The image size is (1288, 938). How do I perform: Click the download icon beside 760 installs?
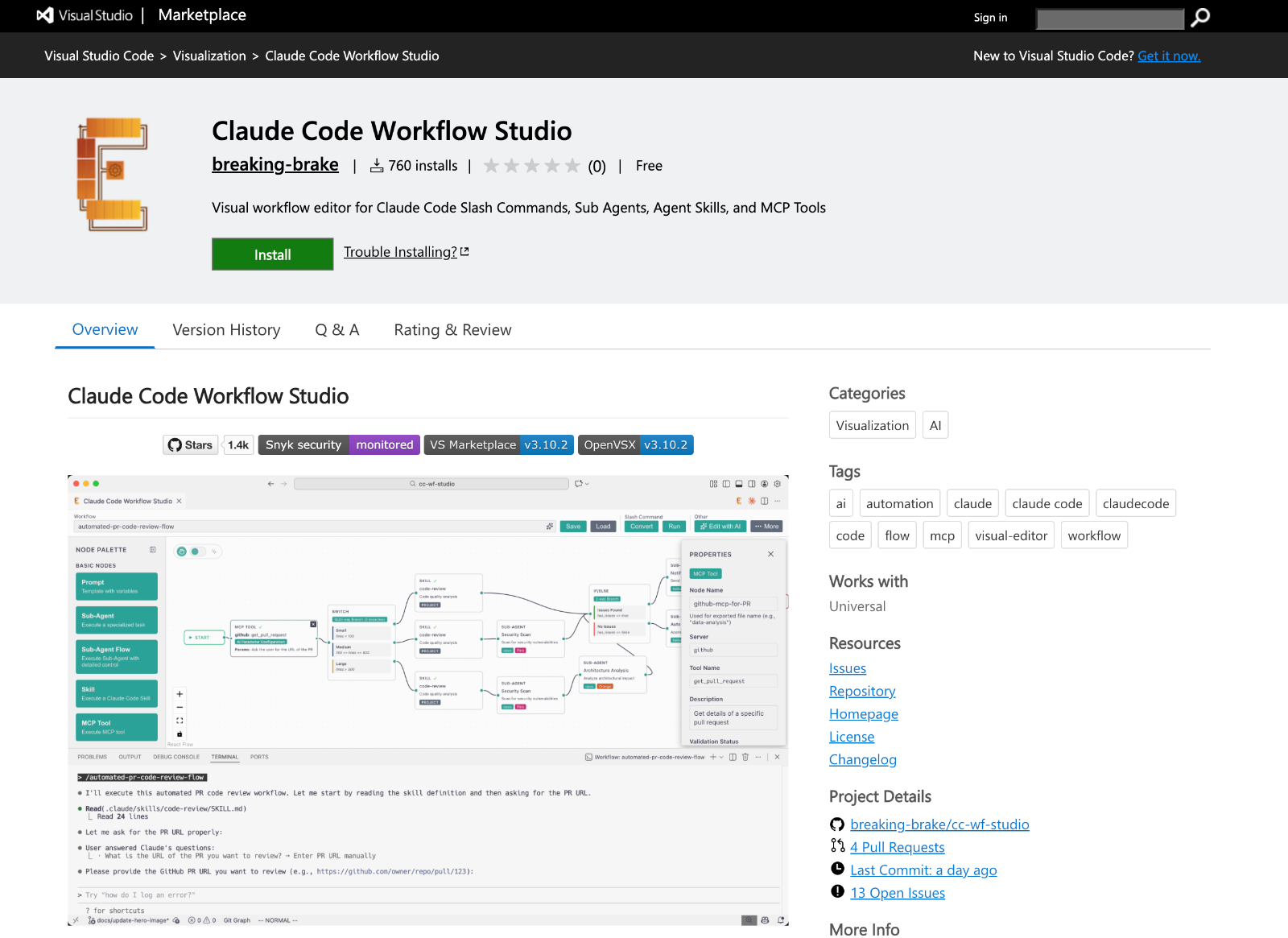[x=377, y=165]
